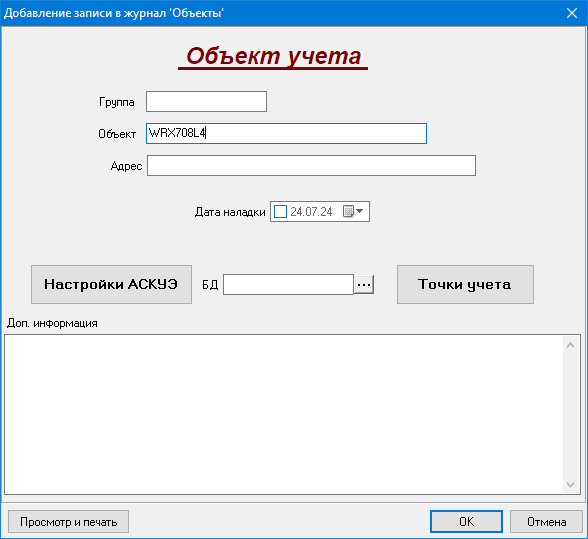Screen dimensions: 588x539
Task: Close the 'Объекты' add-record dialog with X
Action: click(x=572, y=13)
